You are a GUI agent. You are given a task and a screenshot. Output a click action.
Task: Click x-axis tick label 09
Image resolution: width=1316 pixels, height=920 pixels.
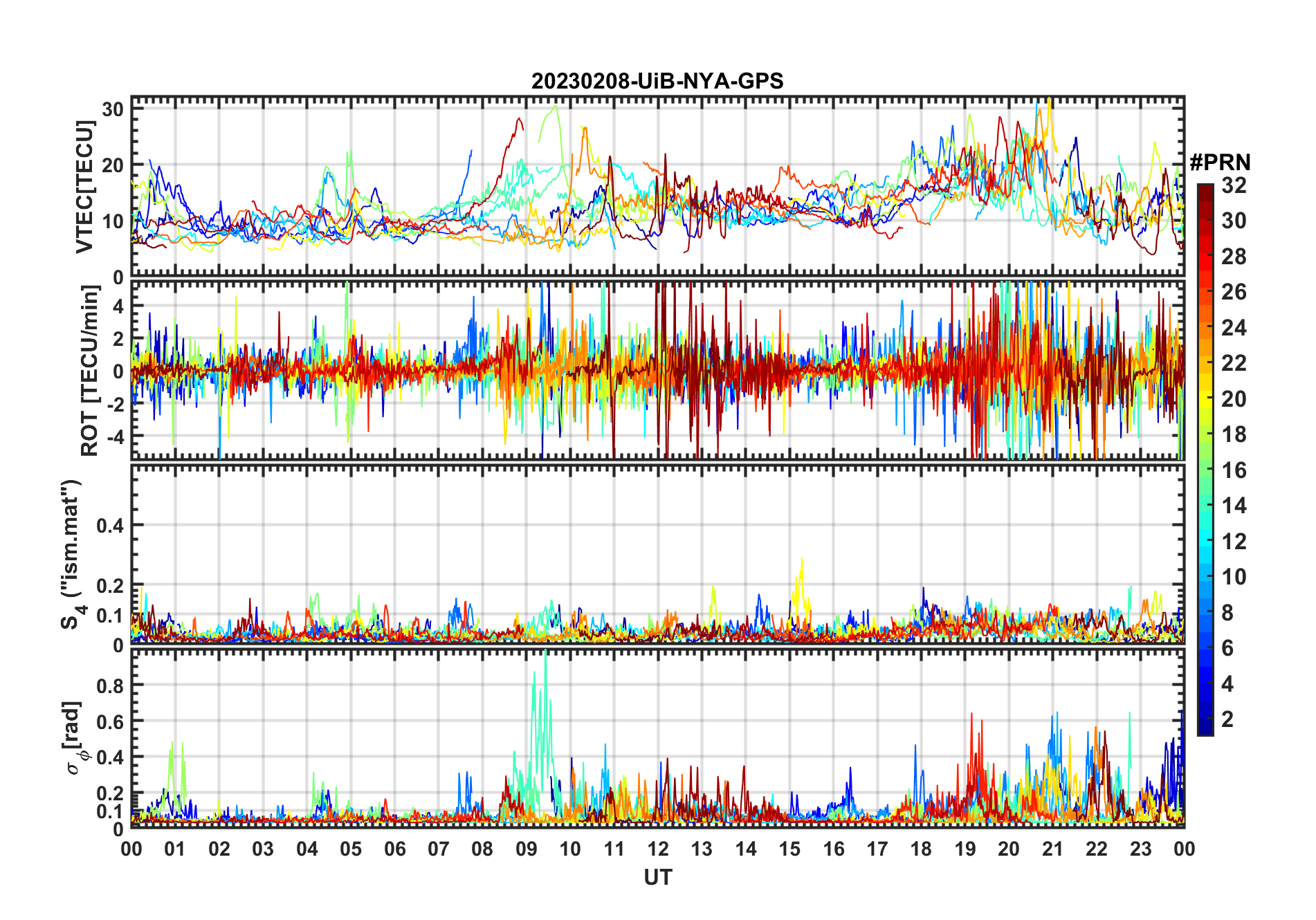click(x=527, y=849)
